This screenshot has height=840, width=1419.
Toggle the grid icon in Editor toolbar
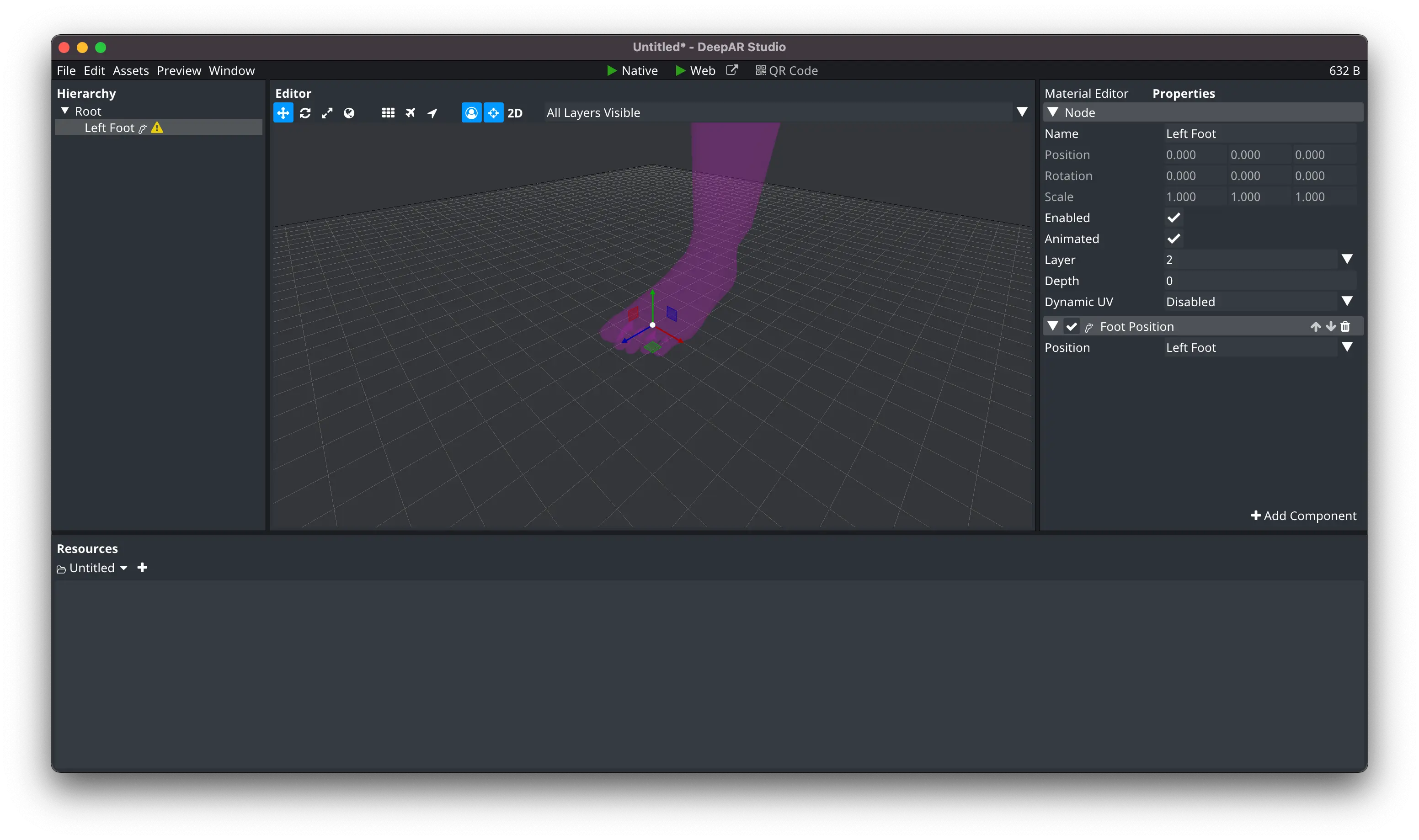pyautogui.click(x=388, y=112)
